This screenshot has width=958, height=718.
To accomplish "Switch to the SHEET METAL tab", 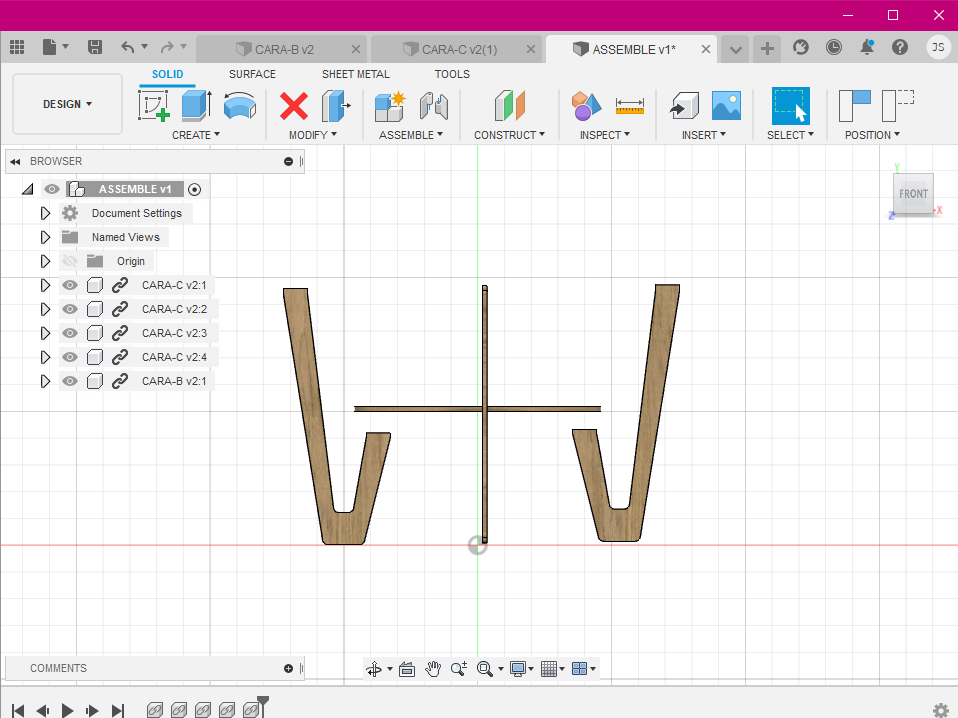I will pos(355,74).
